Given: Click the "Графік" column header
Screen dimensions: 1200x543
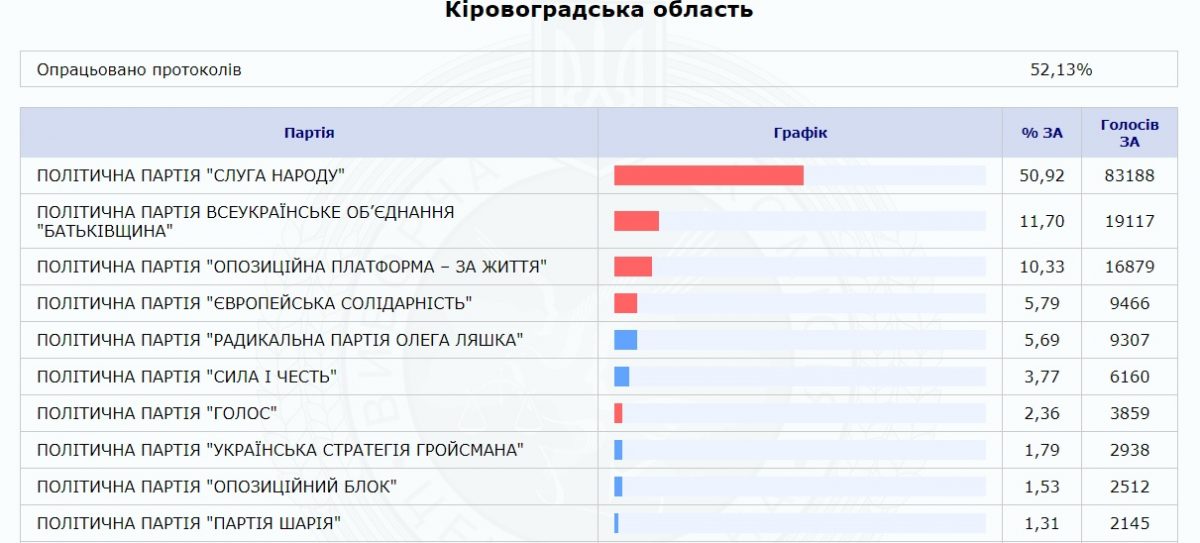Looking at the screenshot, I should [x=800, y=133].
